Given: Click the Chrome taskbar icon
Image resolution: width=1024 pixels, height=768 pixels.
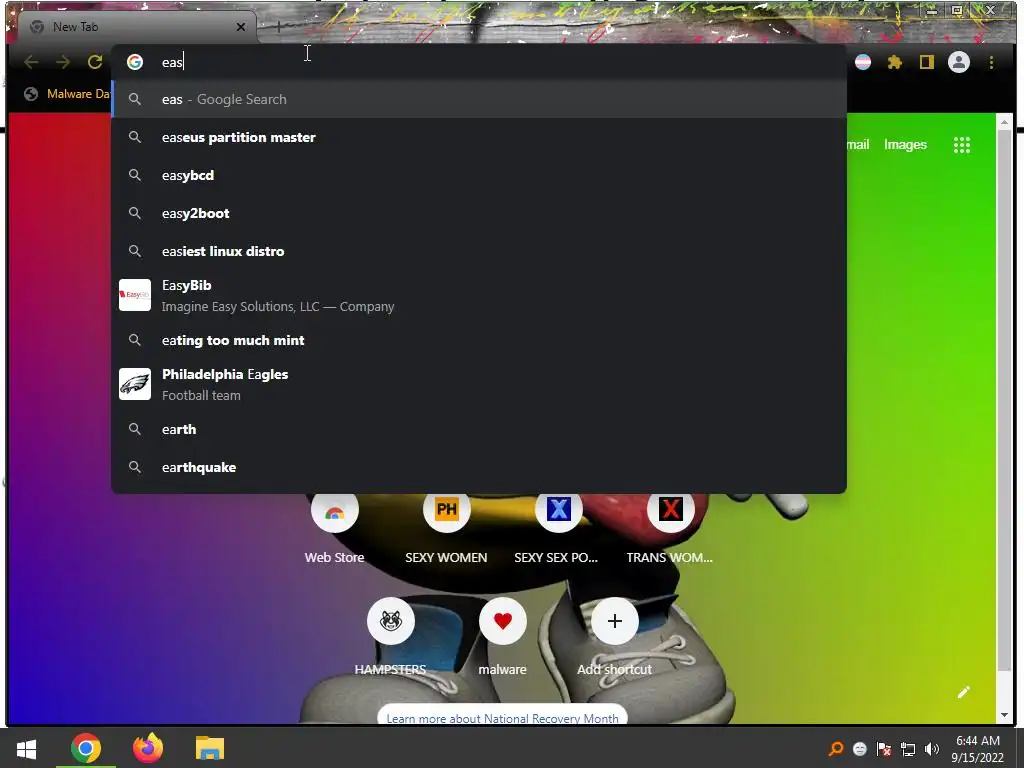Looking at the screenshot, I should tap(86, 748).
